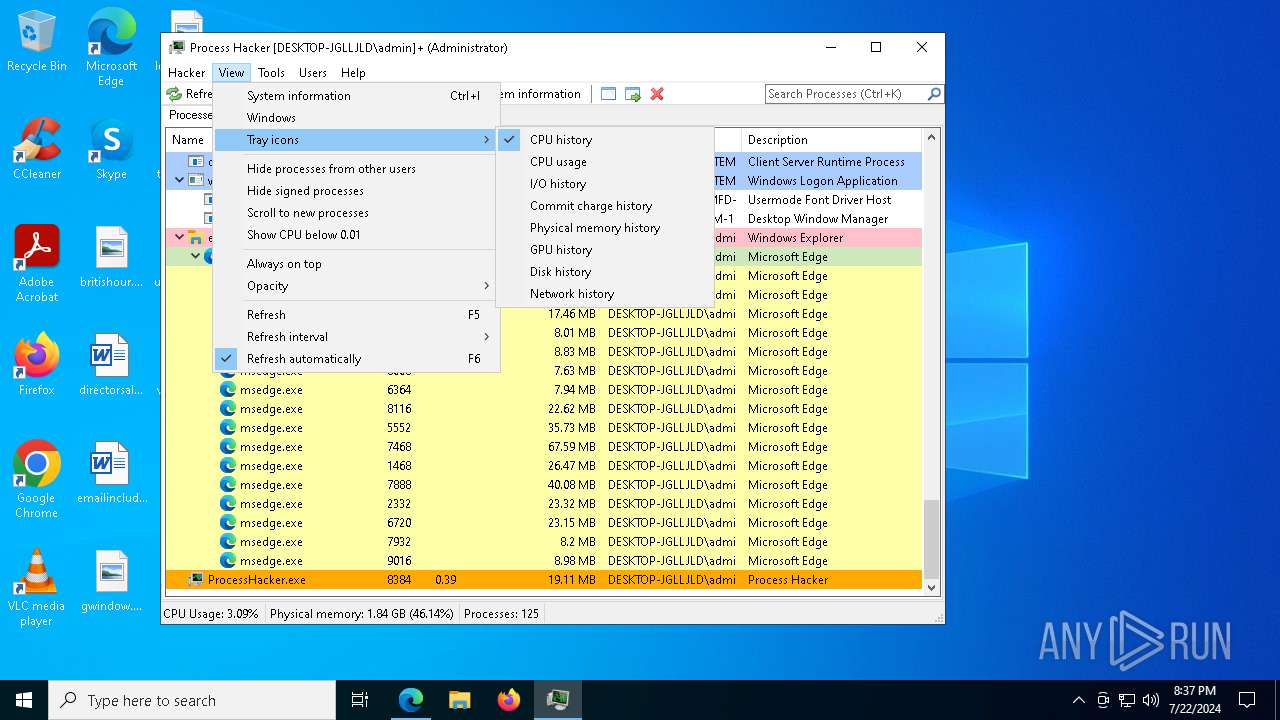Image resolution: width=1280 pixels, height=720 pixels.
Task: Click the Edge icon of msedge.exe PID 6364
Action: point(228,390)
